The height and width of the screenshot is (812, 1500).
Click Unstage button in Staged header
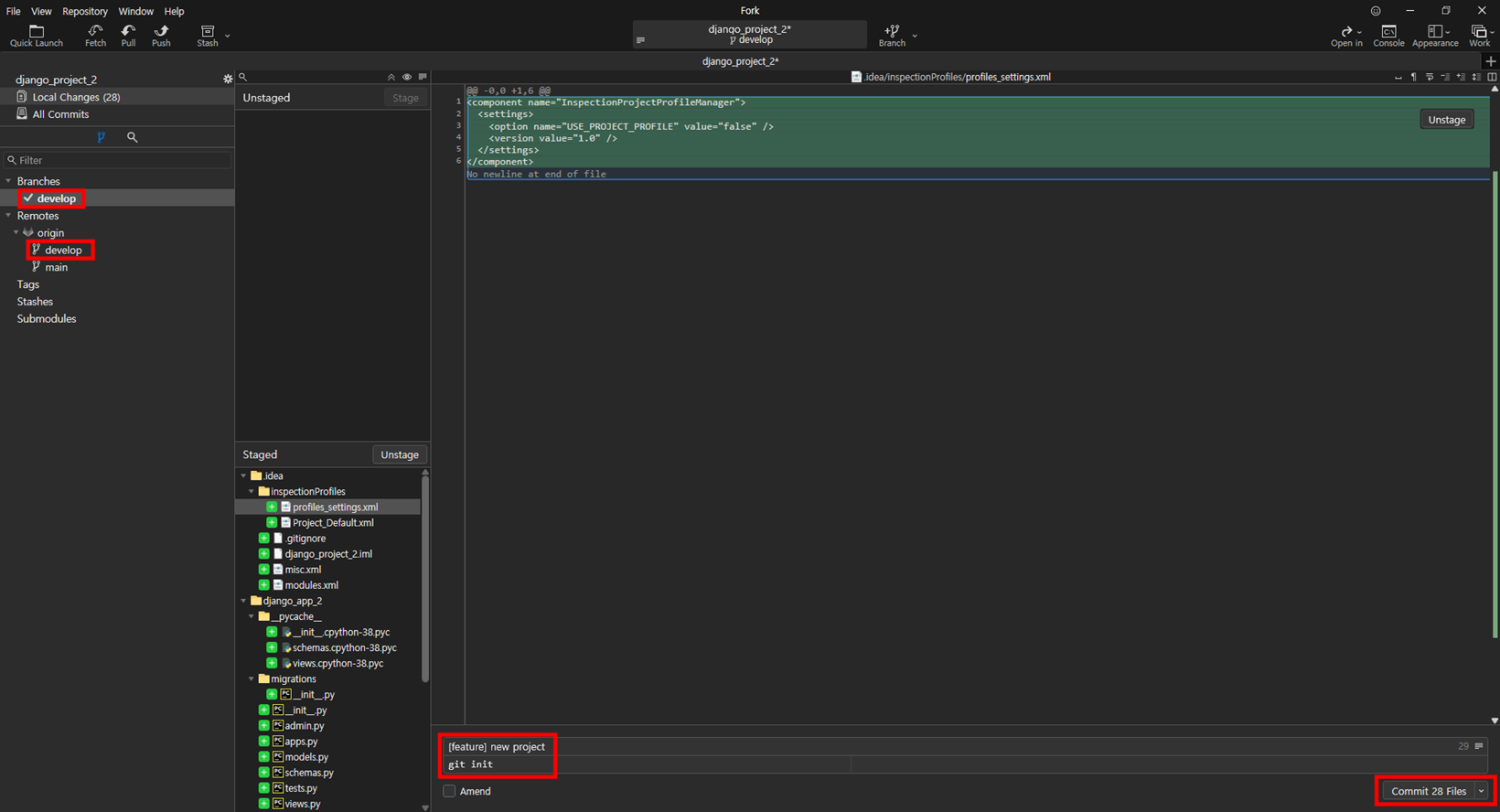tap(400, 454)
